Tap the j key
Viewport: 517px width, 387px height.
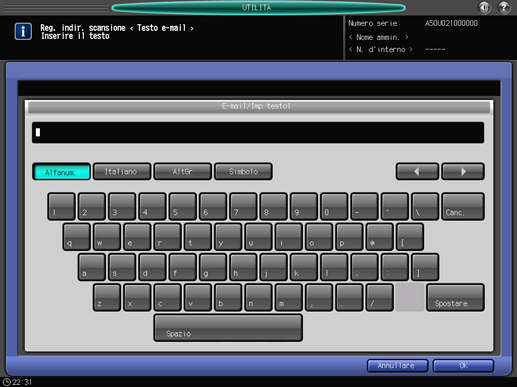(x=274, y=267)
